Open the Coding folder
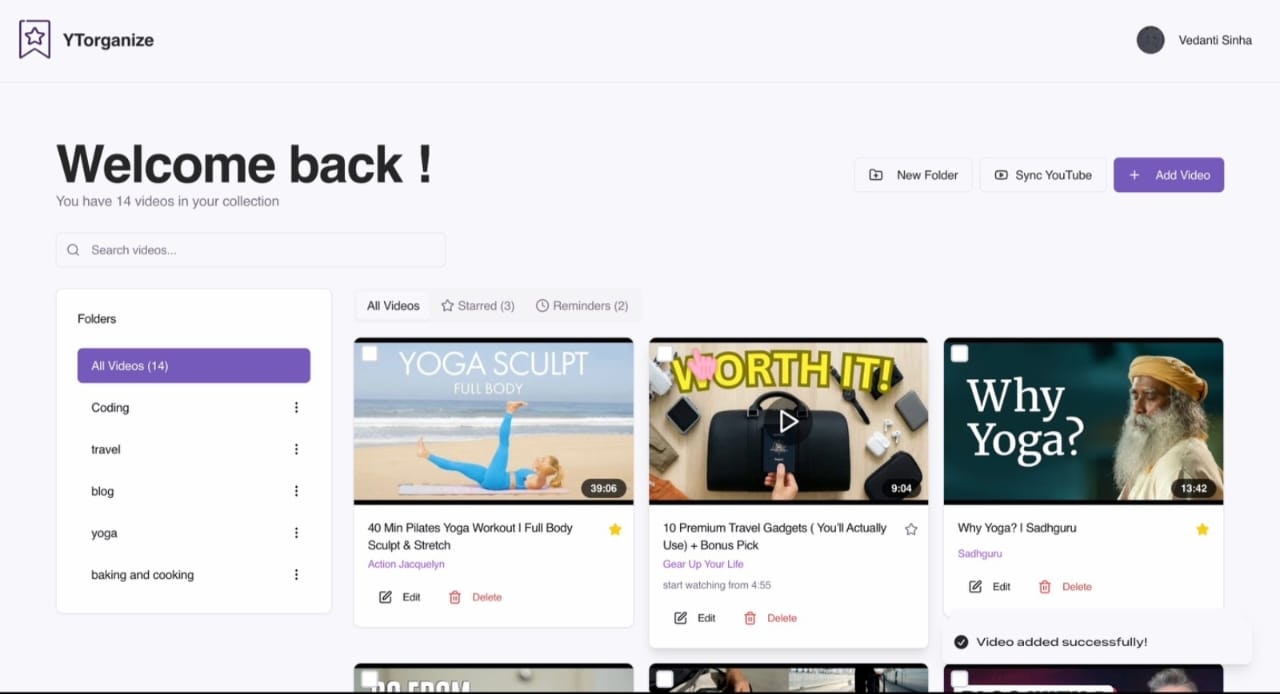Screen dimensions: 1280x694 click(110, 408)
